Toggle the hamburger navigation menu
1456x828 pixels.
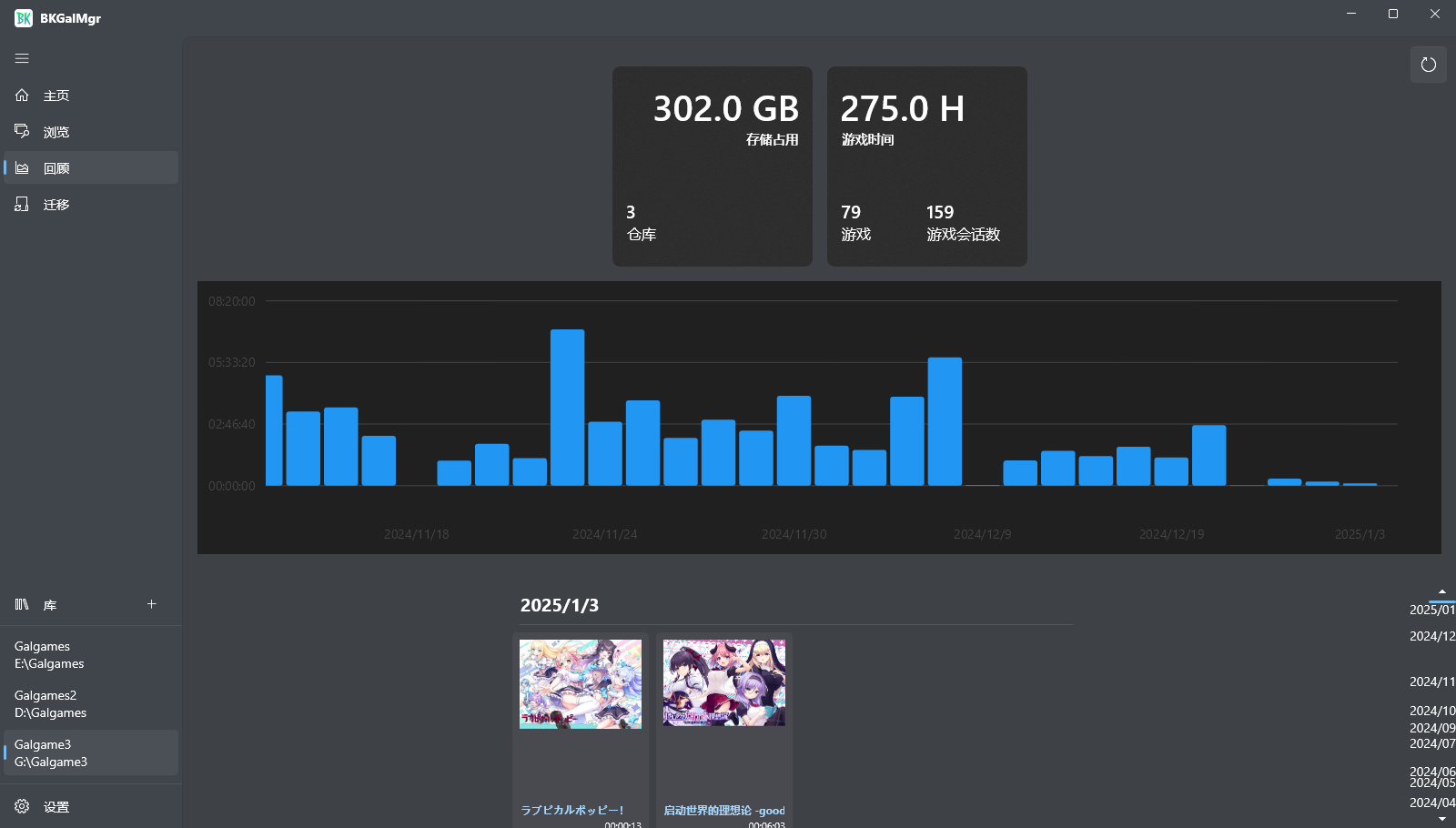pyautogui.click(x=22, y=58)
